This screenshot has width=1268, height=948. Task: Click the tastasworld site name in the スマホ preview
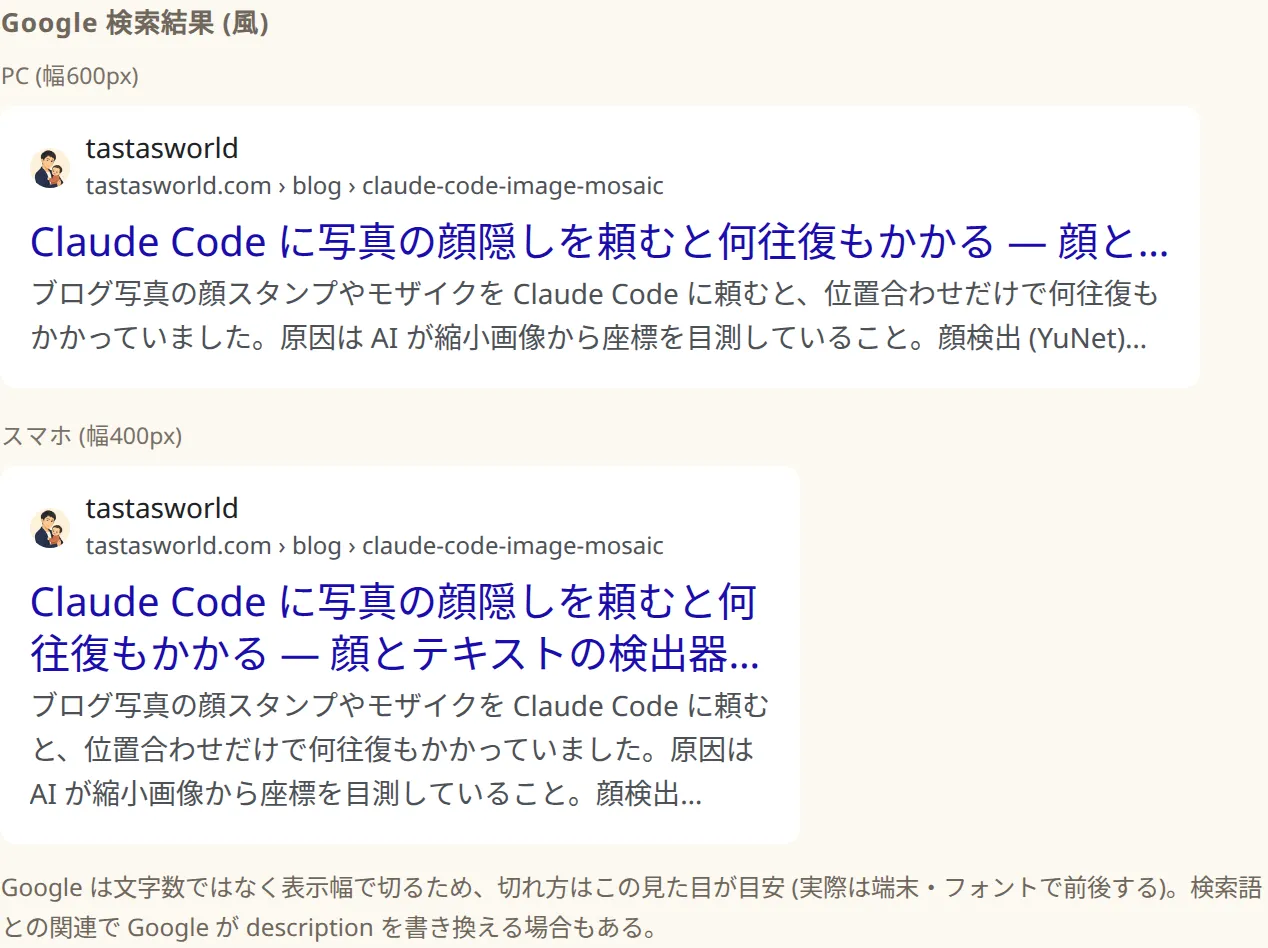(x=162, y=508)
